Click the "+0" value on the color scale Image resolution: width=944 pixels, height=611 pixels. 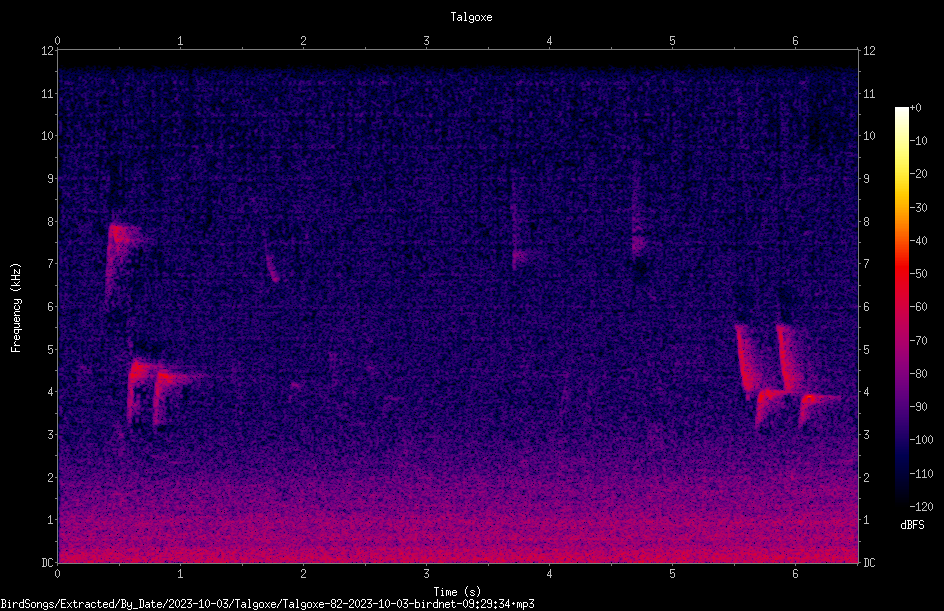pos(915,108)
